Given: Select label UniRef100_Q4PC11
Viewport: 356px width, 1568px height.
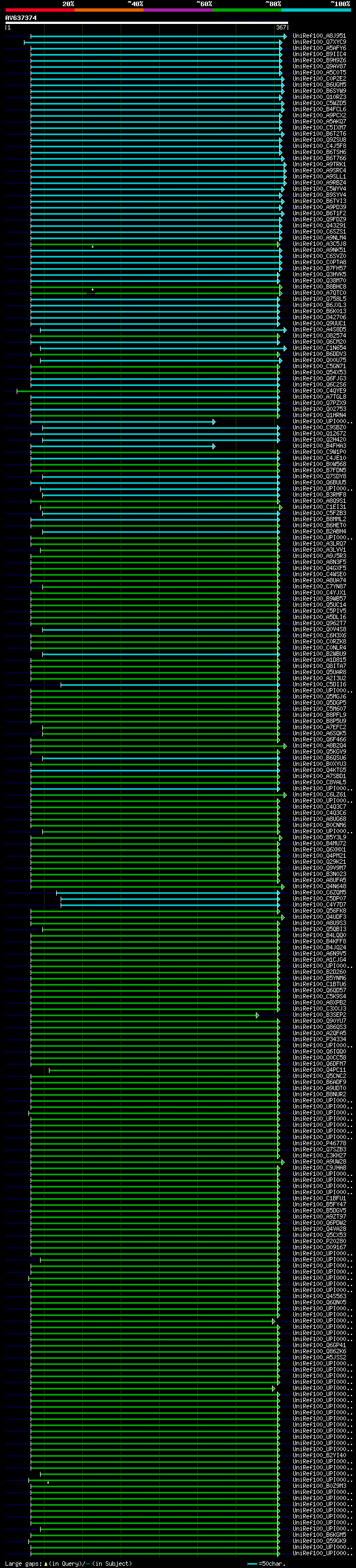Looking at the screenshot, I should pos(319,1070).
